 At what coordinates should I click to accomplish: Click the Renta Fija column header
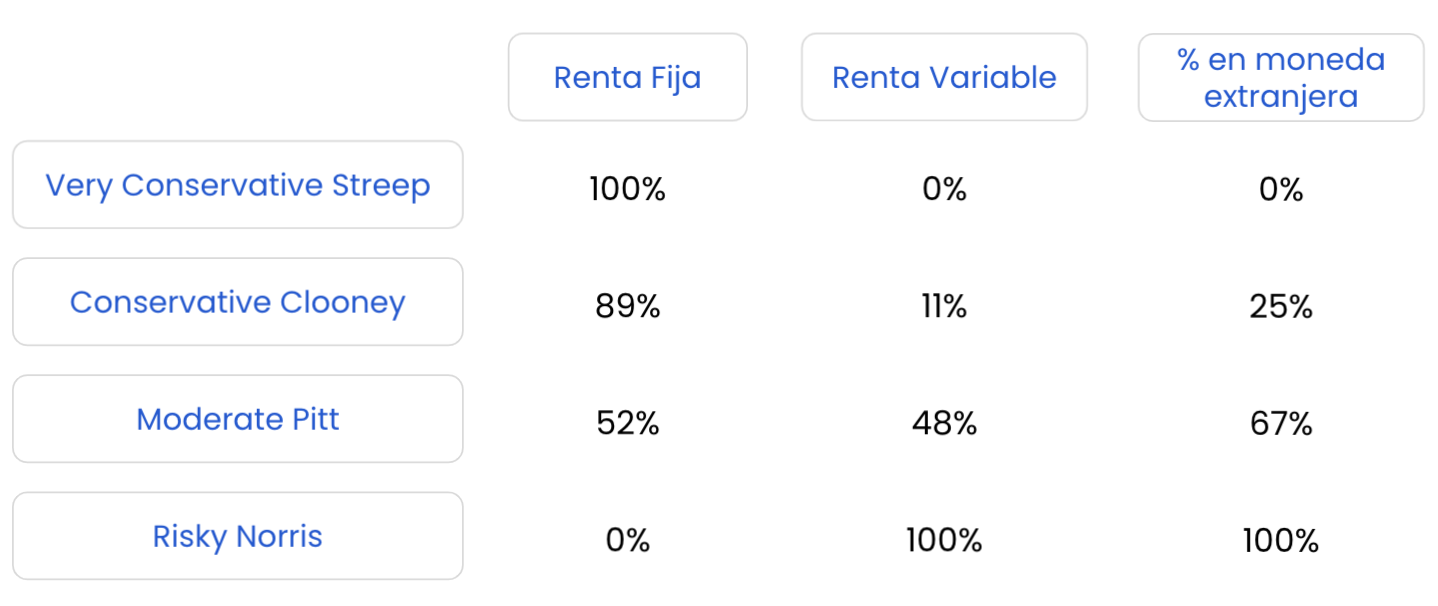click(x=627, y=78)
